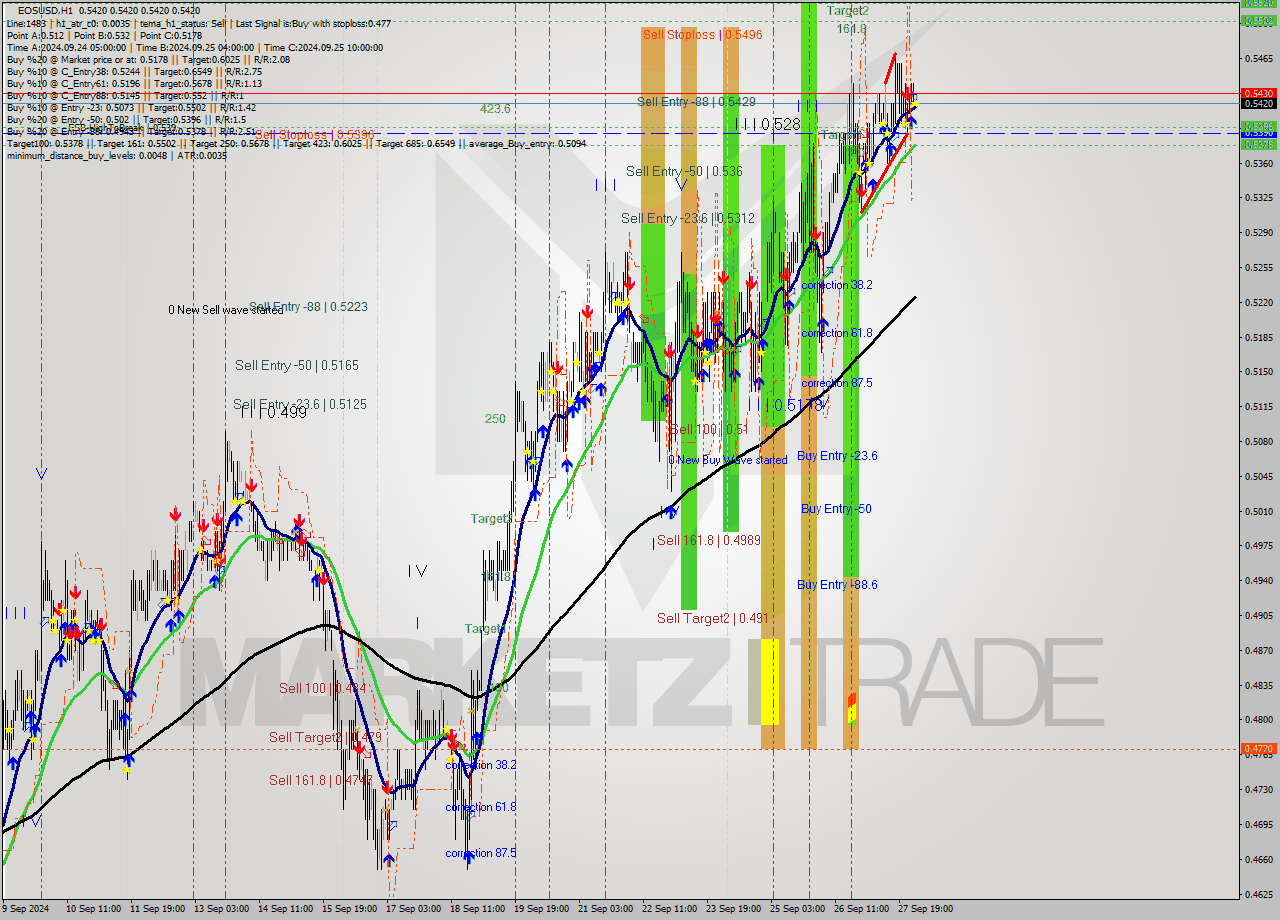
Task: Select the 'Buy Entry -88.6' label
Action: pyautogui.click(x=837, y=585)
